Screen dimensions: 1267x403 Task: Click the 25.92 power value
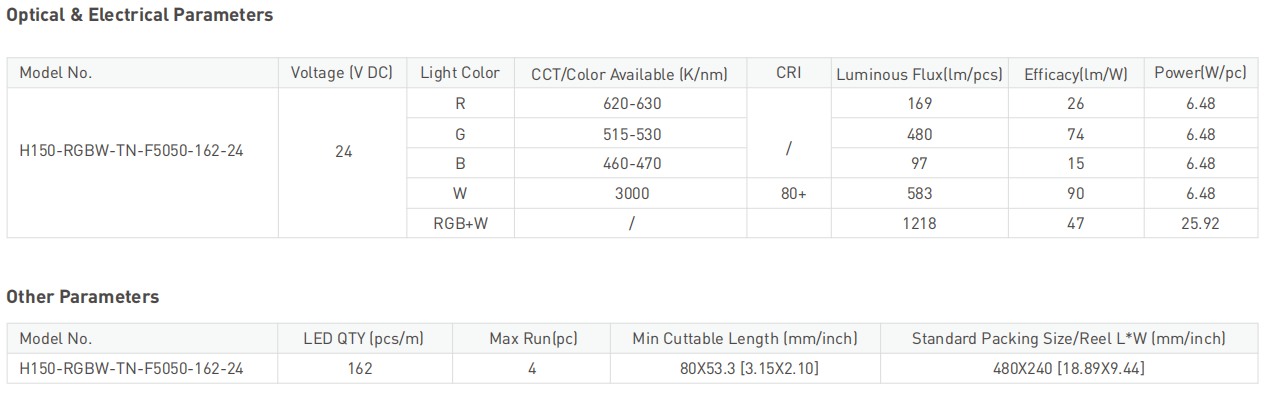pyautogui.click(x=1200, y=224)
